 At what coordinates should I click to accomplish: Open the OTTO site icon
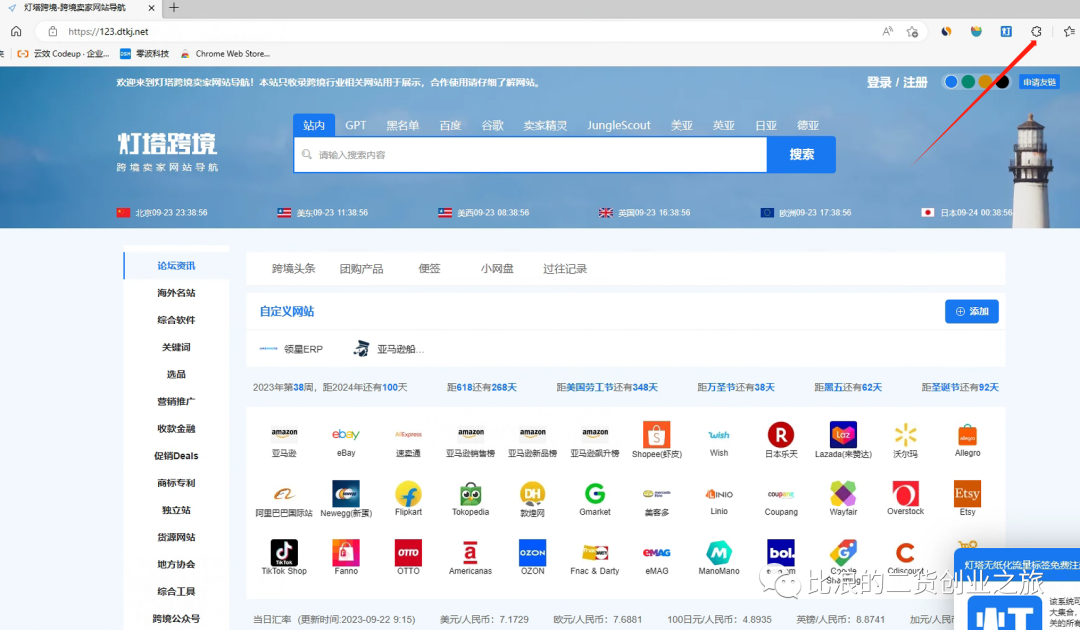click(408, 552)
